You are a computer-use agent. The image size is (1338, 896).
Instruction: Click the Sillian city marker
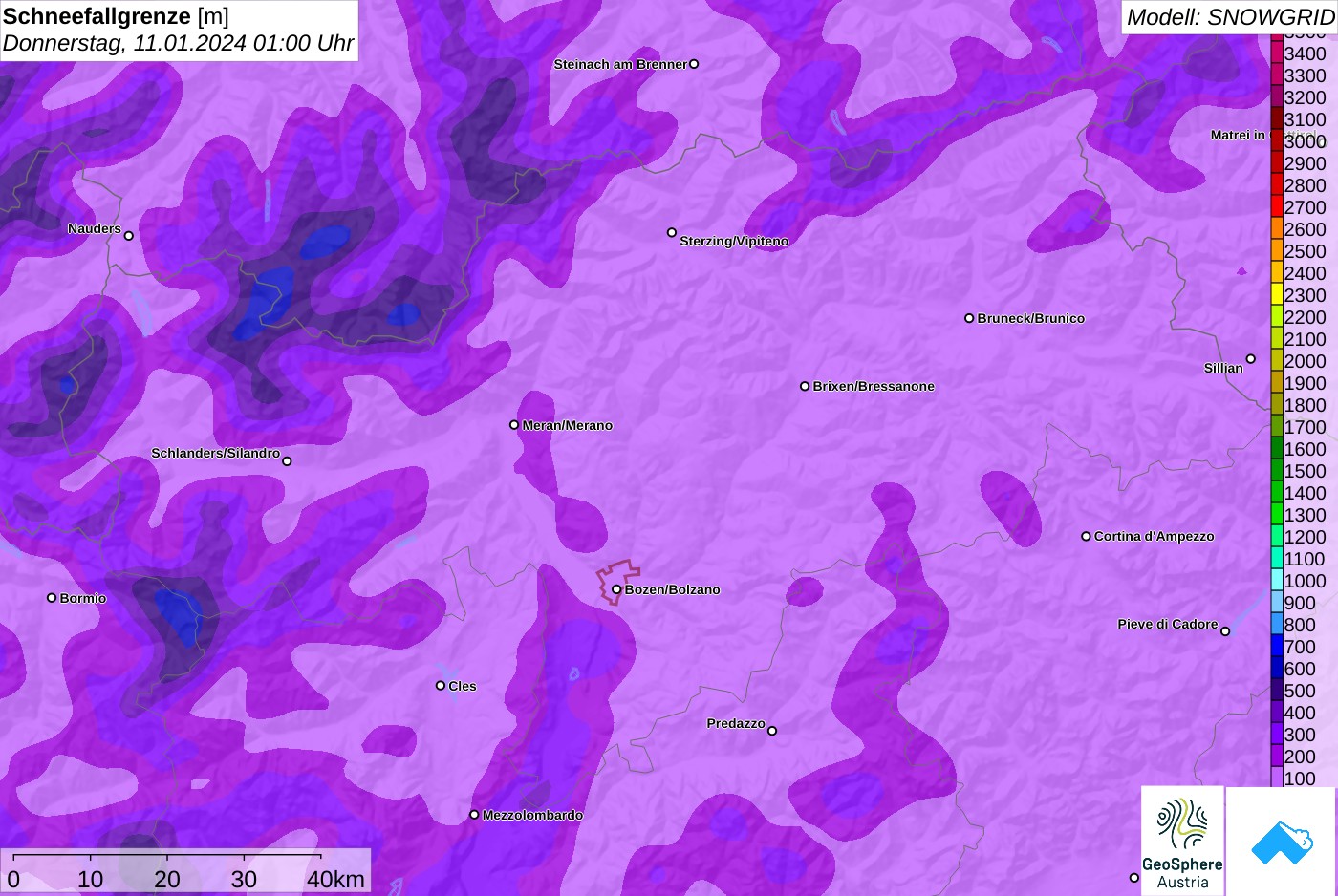coord(1251,359)
